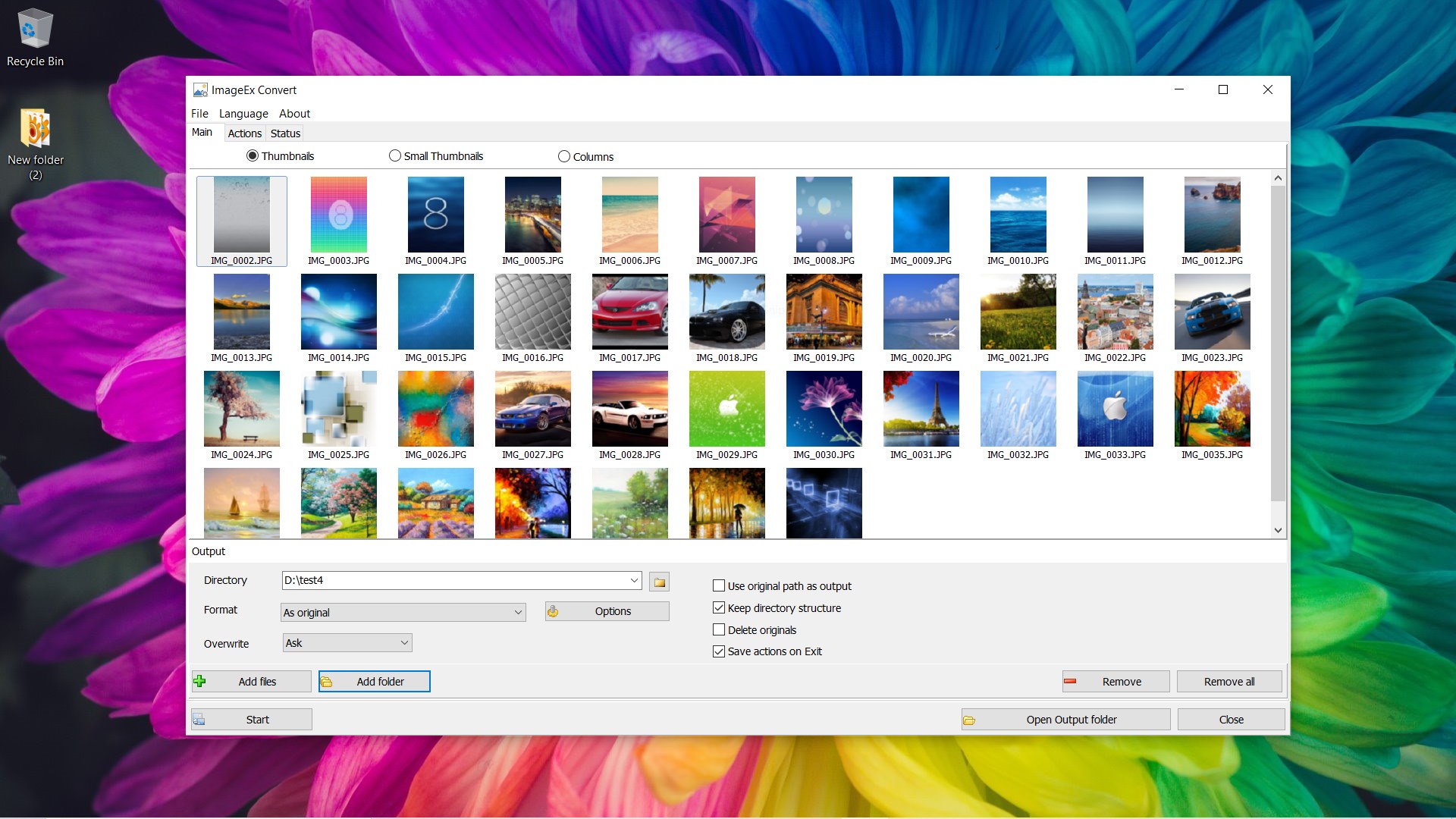Click the scroll down arrow in thumbnail list
Viewport: 1456px width, 819px height.
(1278, 530)
